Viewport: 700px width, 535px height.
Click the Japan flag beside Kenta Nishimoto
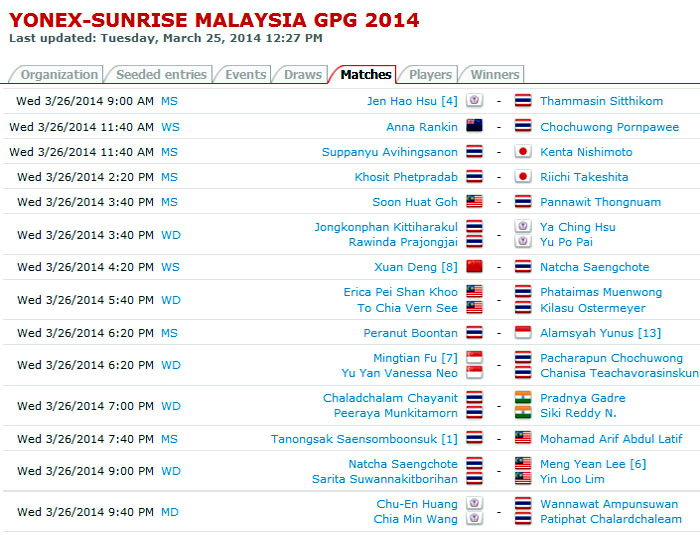click(523, 151)
